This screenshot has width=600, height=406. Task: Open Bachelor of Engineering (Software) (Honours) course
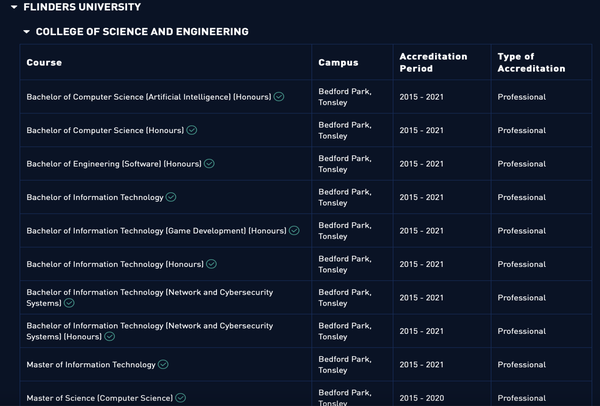tap(114, 164)
